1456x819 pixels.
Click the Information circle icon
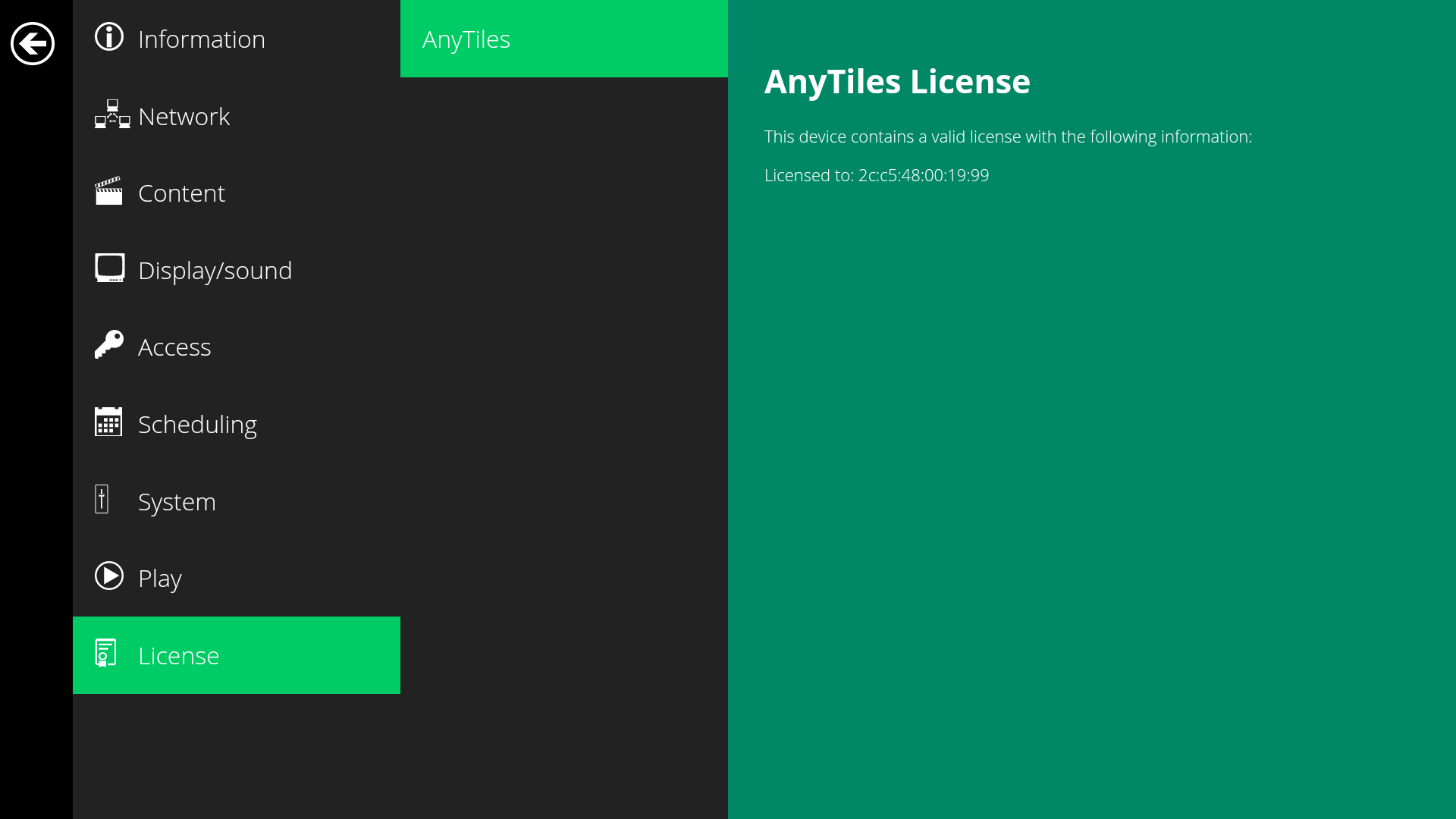tap(109, 36)
